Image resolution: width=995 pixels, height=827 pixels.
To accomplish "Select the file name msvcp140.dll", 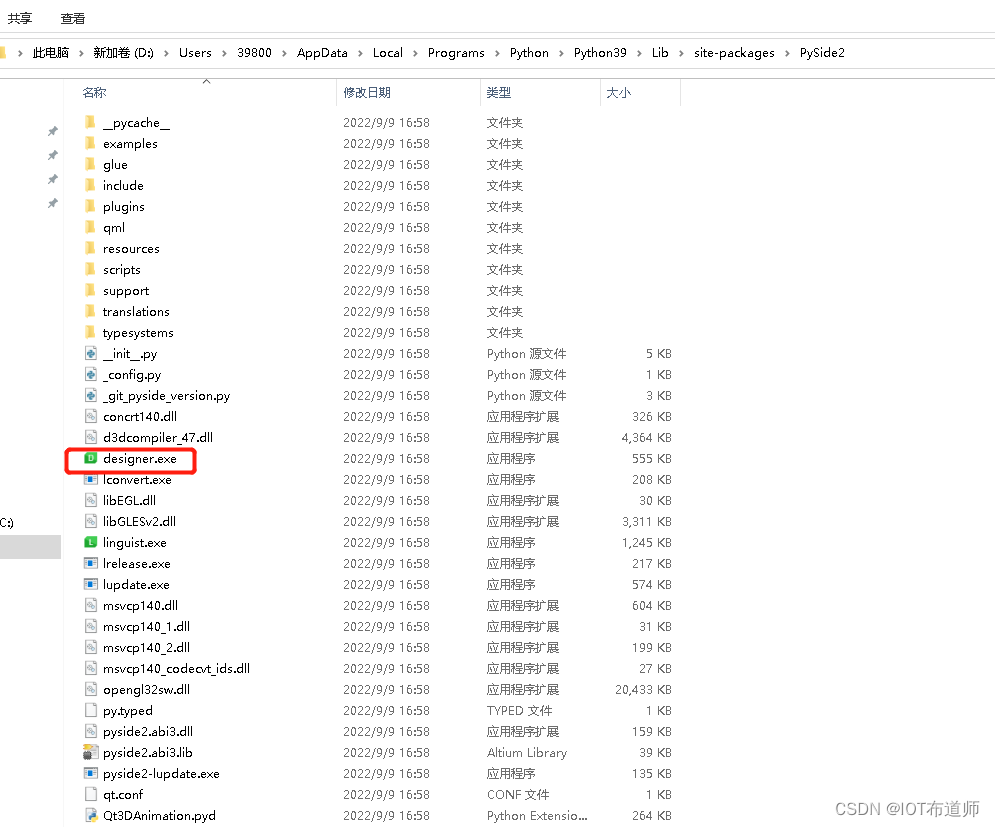I will coord(140,605).
